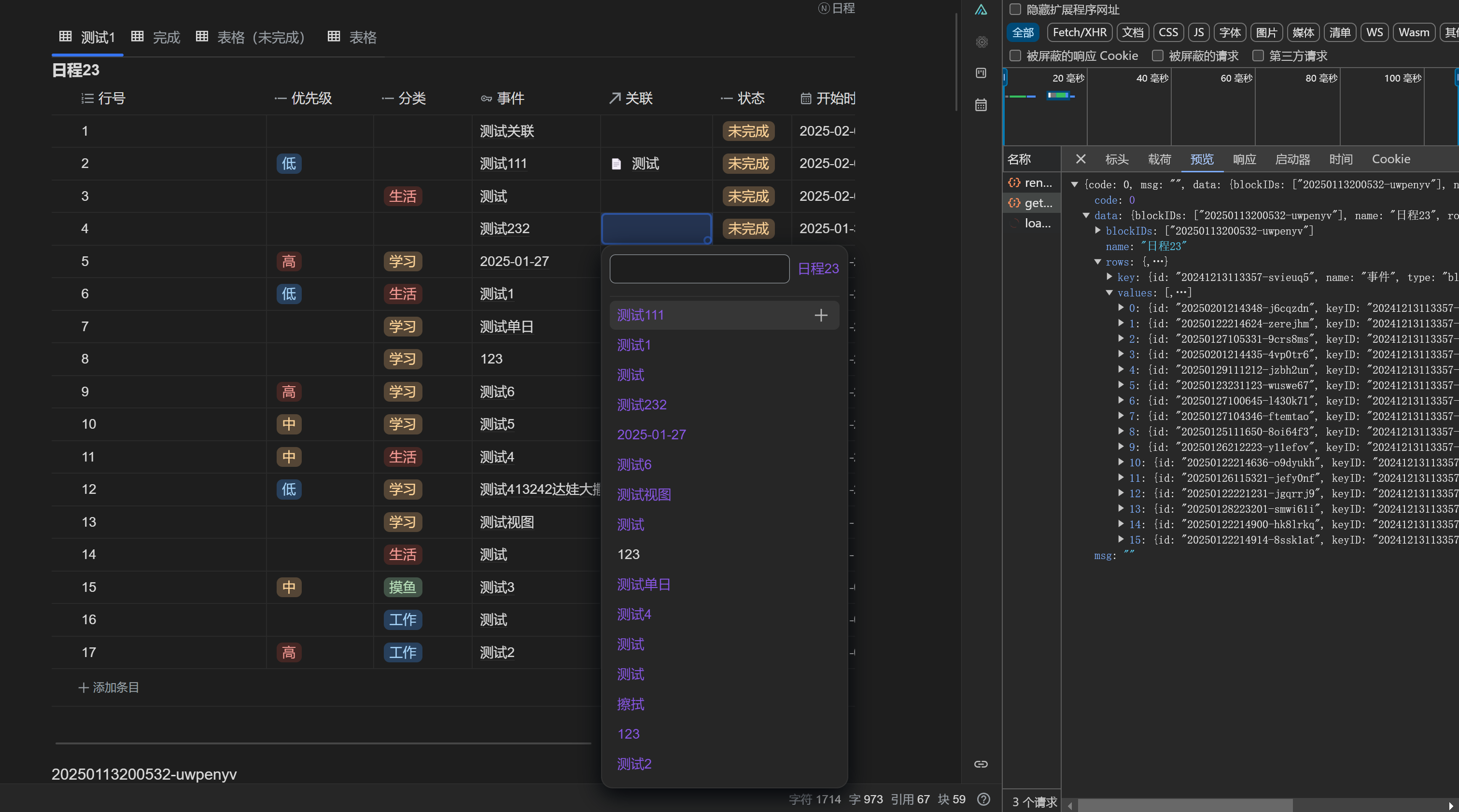1459x812 pixels.
Task: Click 添加条目 to add a row
Action: [x=109, y=687]
